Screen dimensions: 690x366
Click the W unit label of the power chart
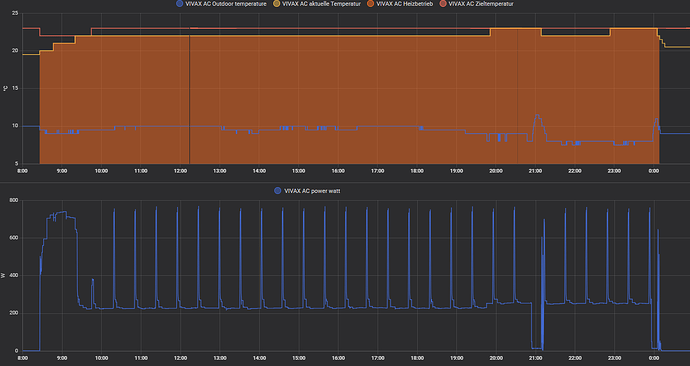tap(4, 275)
